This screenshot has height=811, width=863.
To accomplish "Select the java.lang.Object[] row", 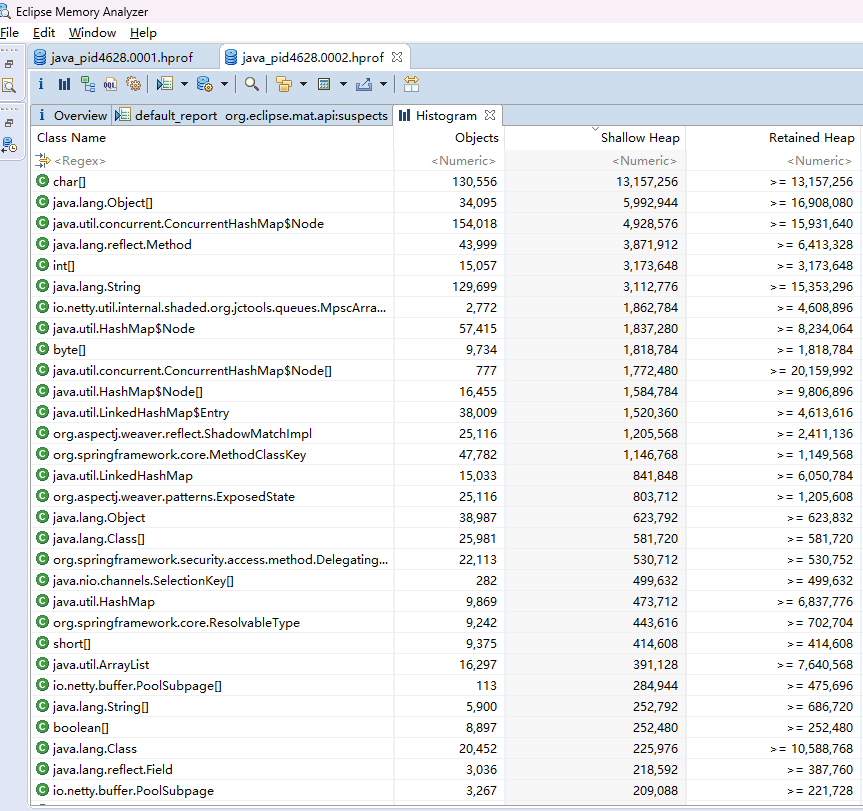I will click(x=445, y=202).
